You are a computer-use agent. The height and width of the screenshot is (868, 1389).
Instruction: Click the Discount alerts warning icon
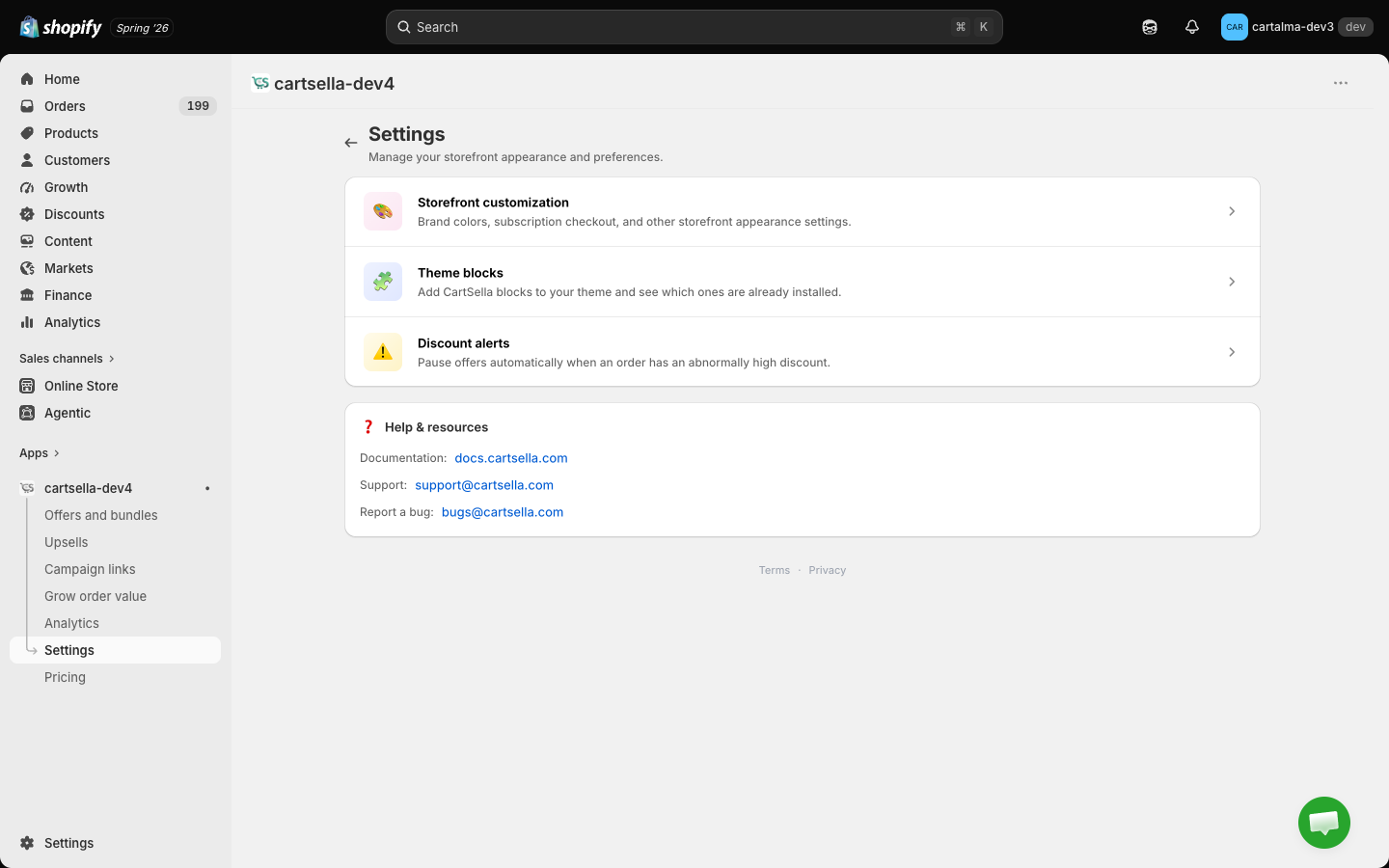(383, 352)
